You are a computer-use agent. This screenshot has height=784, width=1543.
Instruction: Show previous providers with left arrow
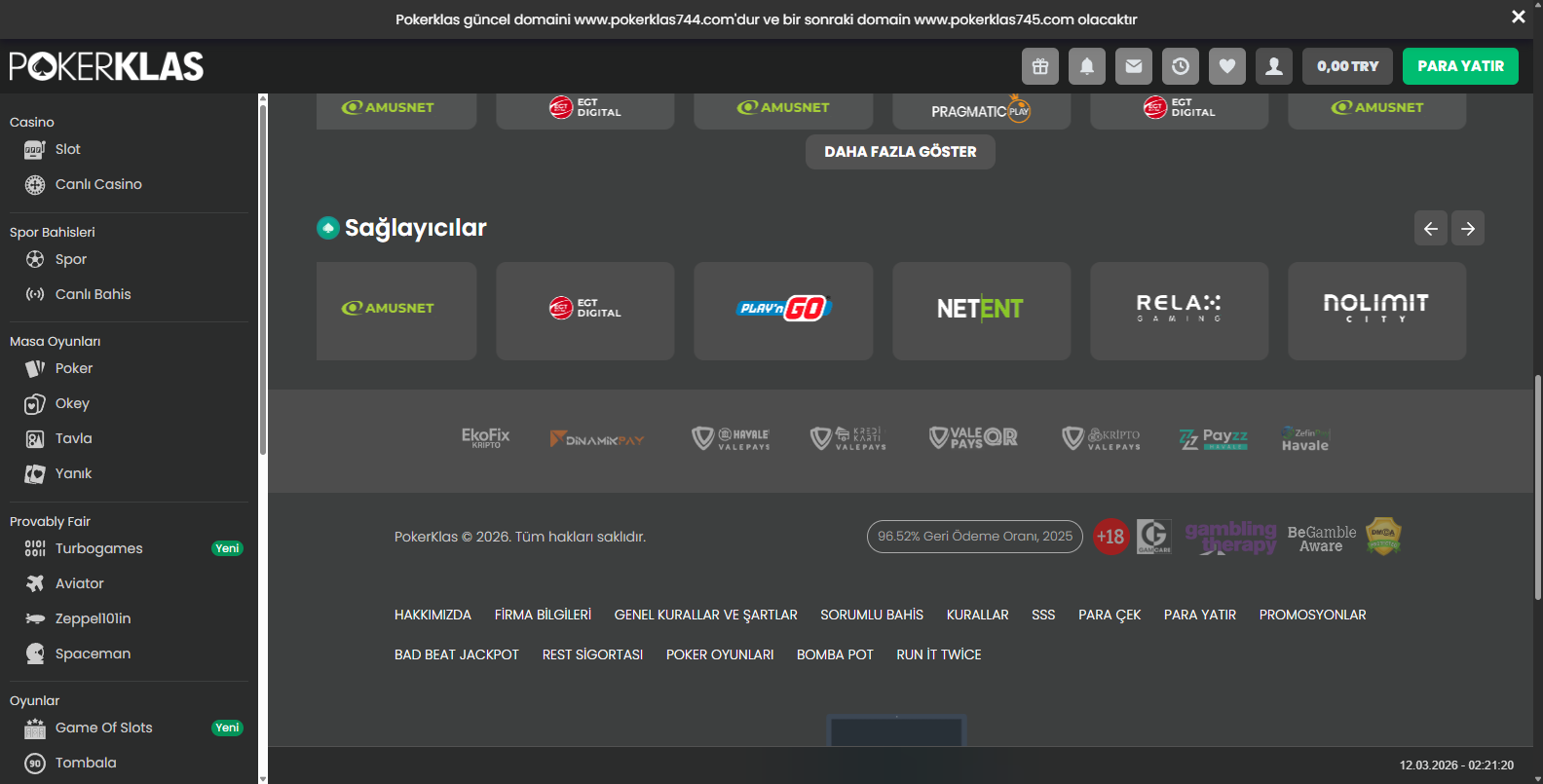click(x=1431, y=229)
